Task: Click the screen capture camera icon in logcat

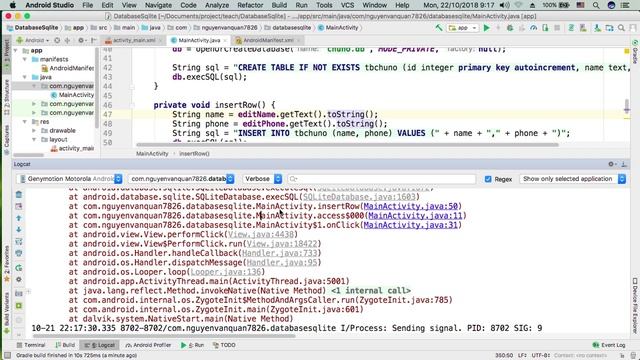Action: 19,293
